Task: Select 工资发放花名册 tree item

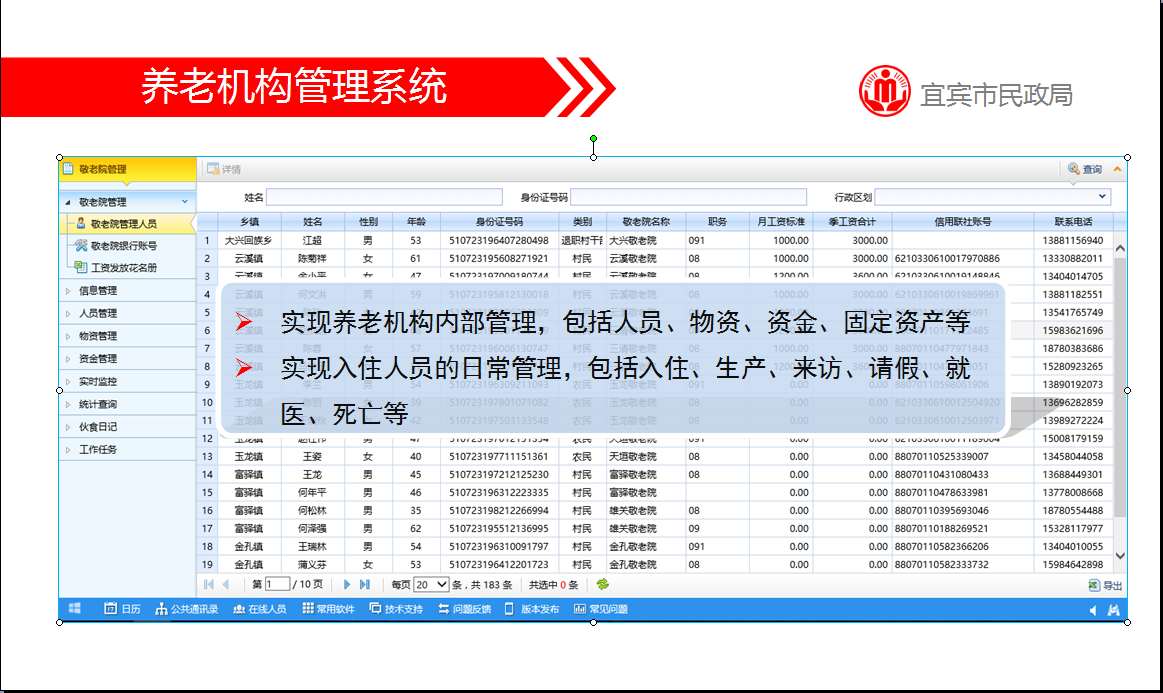Action: [x=123, y=268]
